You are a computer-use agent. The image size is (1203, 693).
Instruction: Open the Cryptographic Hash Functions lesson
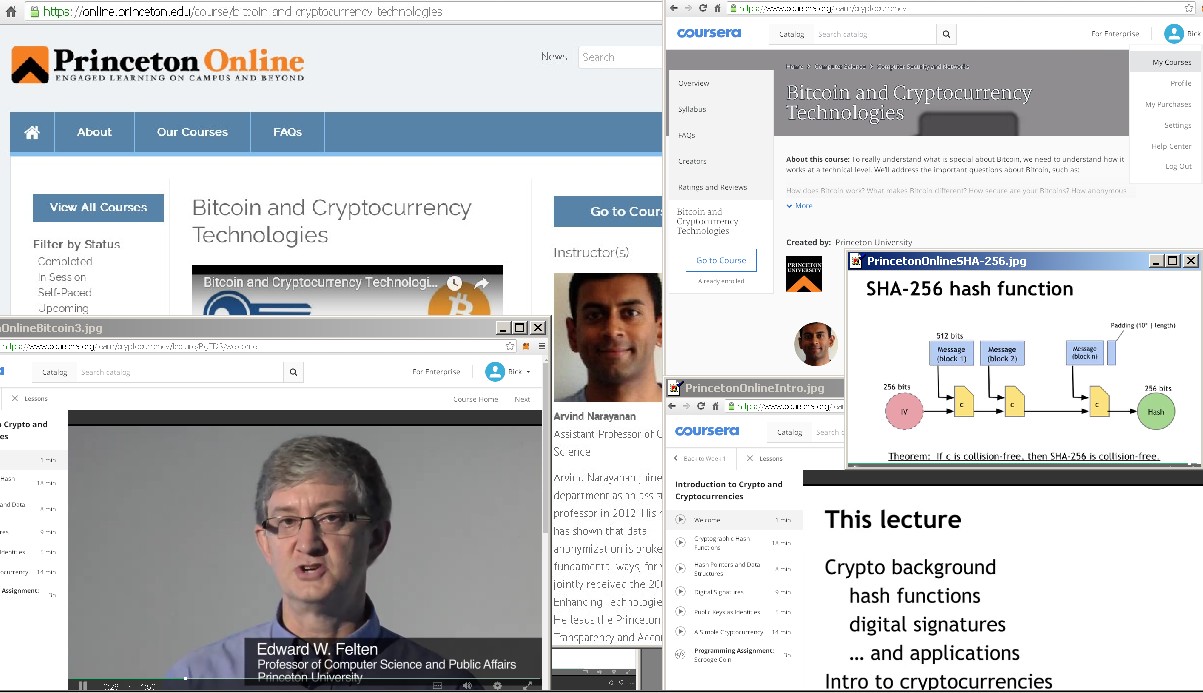point(735,543)
